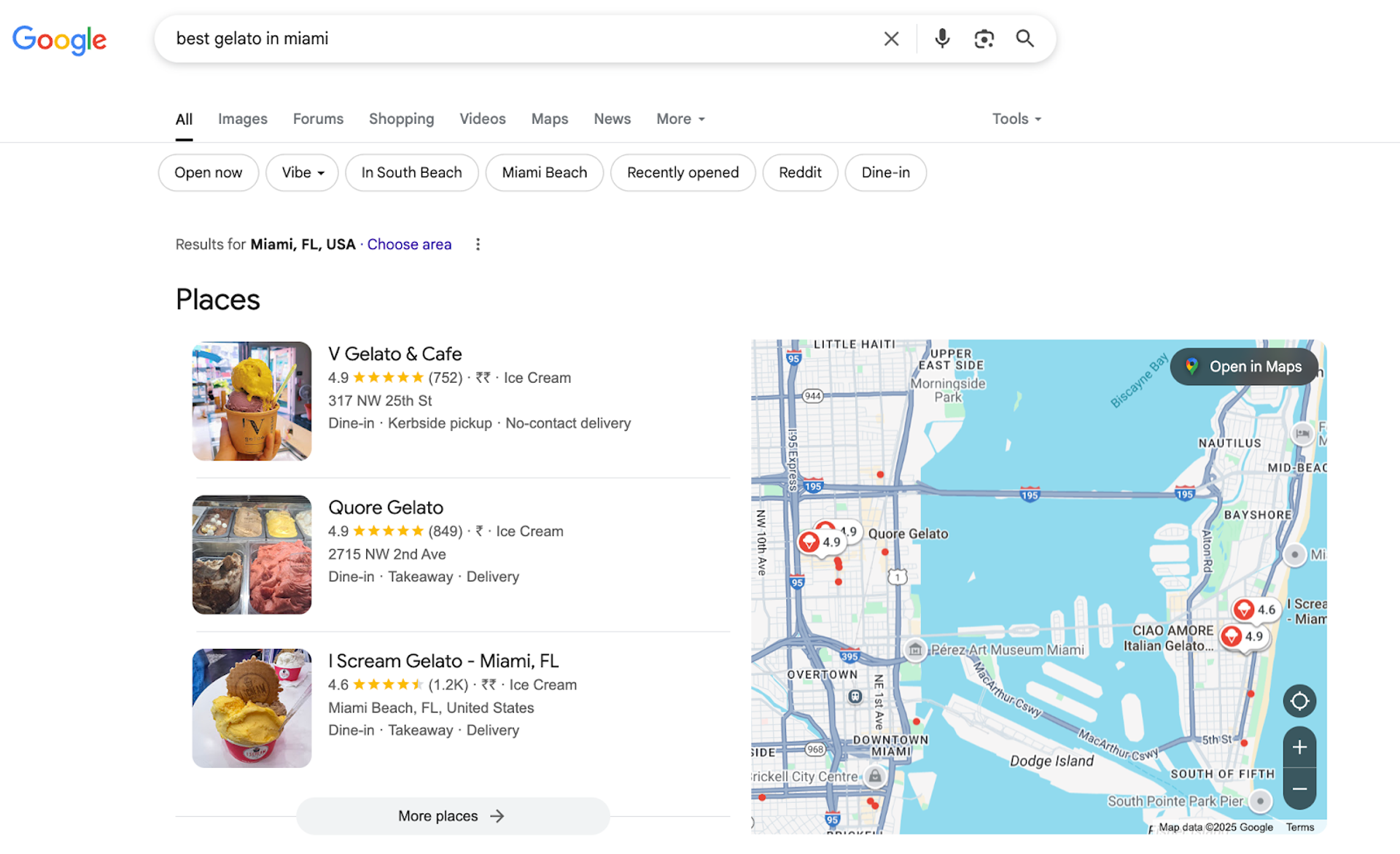This screenshot has width=1400, height=854.
Task: Center map on my location icon
Action: tap(1299, 702)
